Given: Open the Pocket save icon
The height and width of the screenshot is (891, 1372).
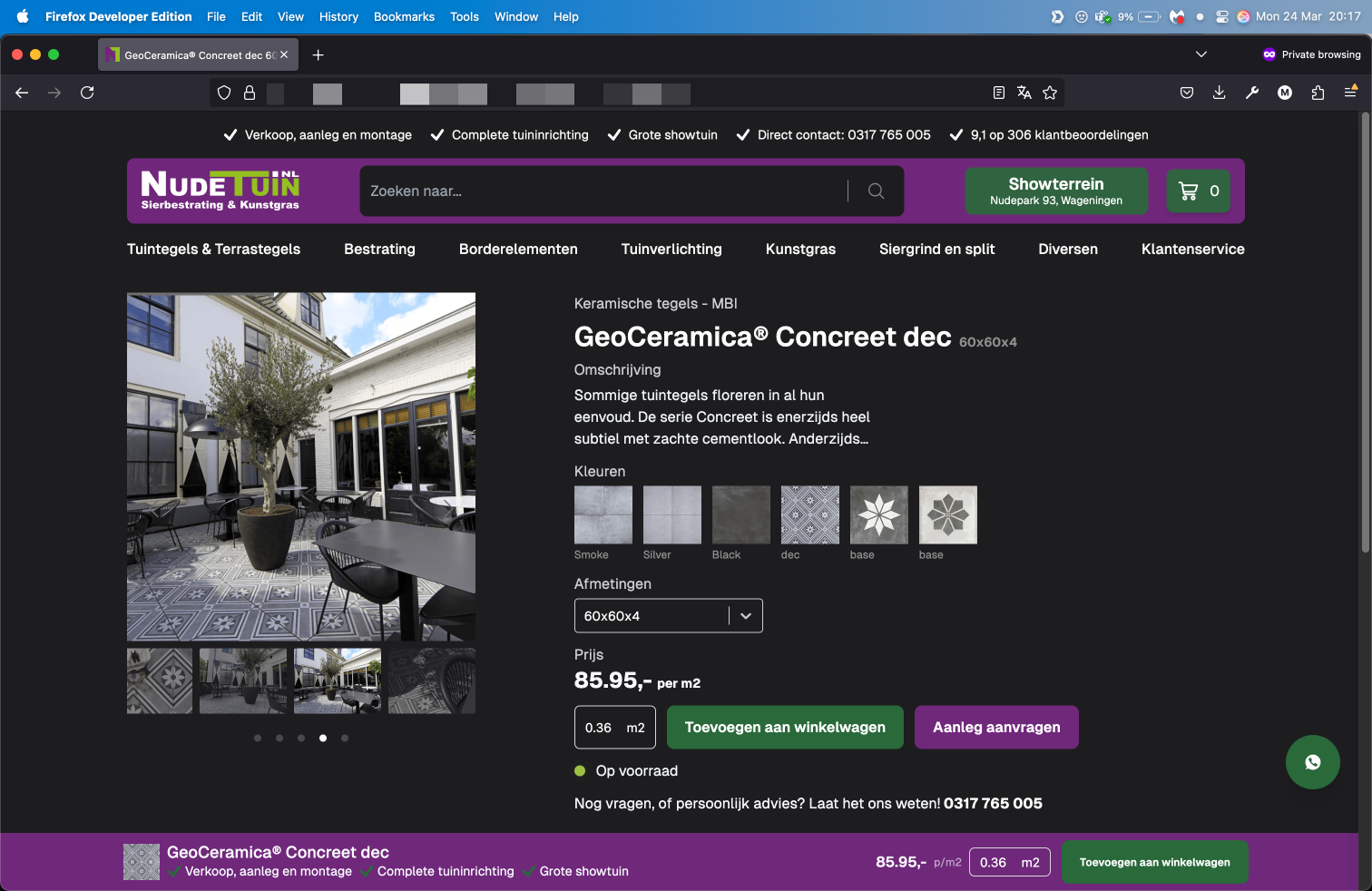Looking at the screenshot, I should point(1187,93).
